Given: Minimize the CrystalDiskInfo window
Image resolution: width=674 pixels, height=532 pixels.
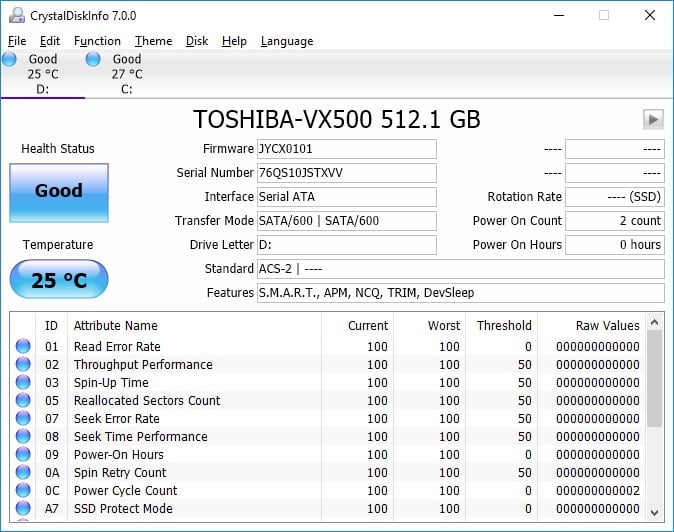Looking at the screenshot, I should [x=559, y=15].
